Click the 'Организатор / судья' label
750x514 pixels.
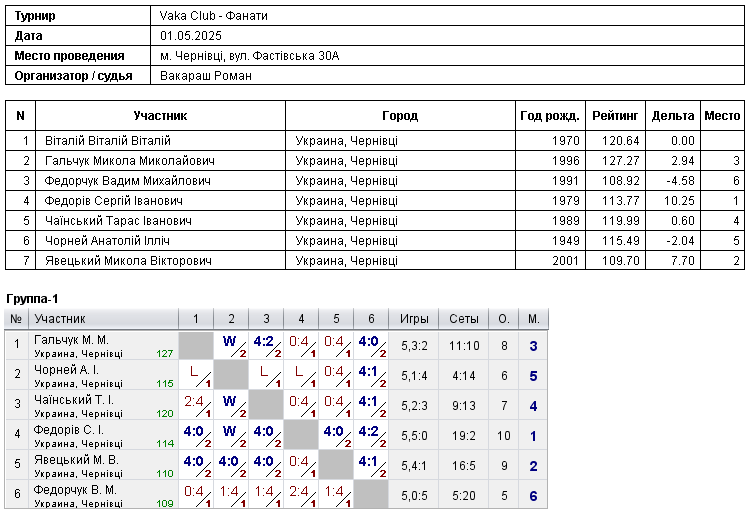pos(73,76)
